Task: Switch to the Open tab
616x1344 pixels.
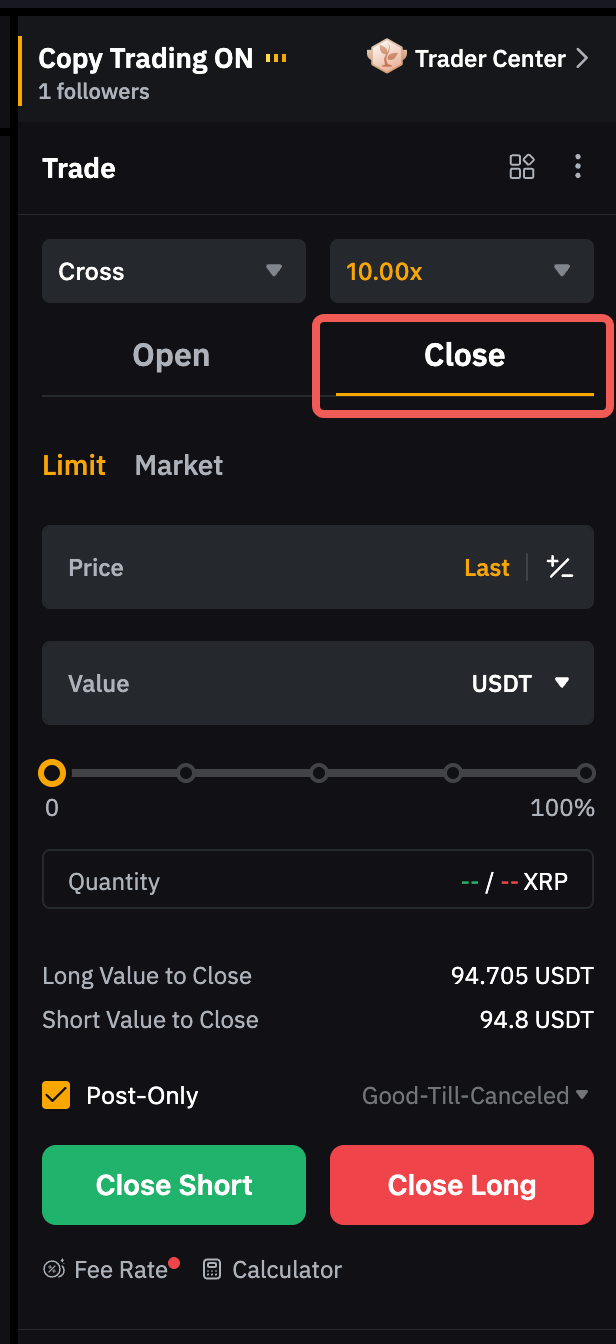Action: click(x=171, y=356)
